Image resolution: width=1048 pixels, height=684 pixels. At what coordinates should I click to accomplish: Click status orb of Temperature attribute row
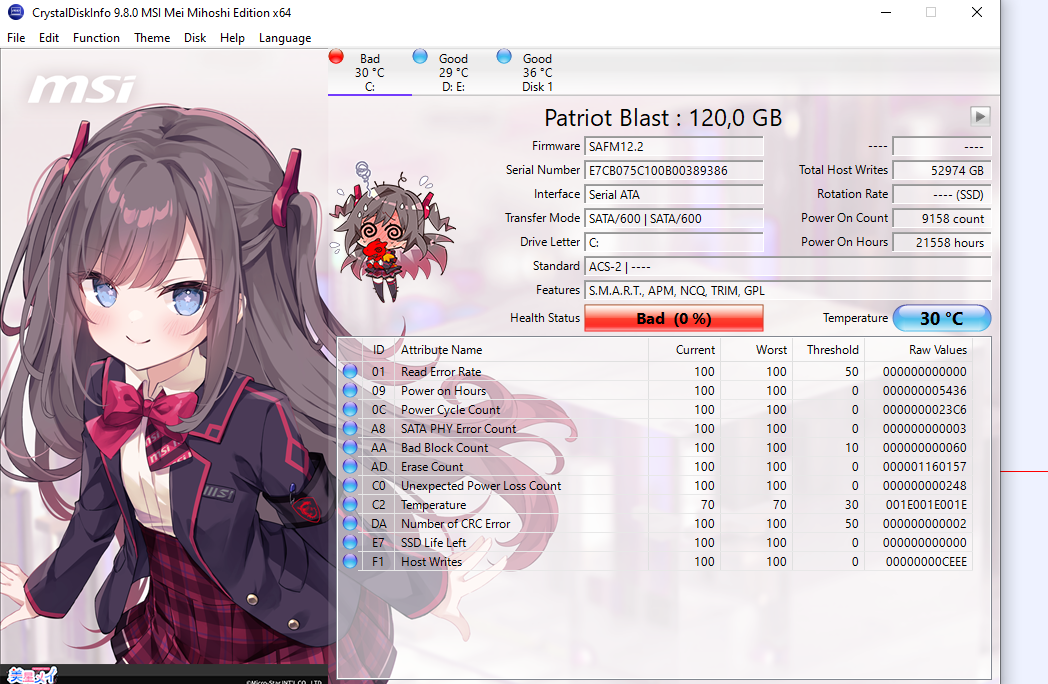click(350, 504)
